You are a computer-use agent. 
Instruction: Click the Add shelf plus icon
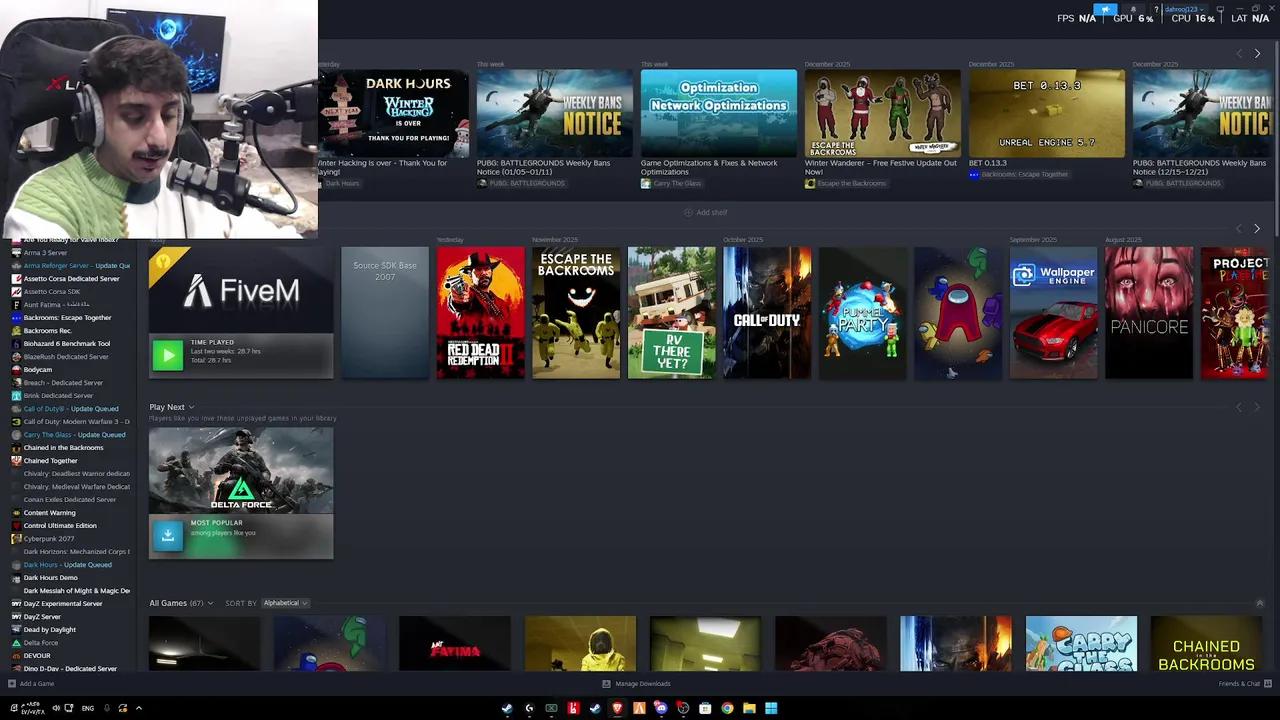point(688,212)
